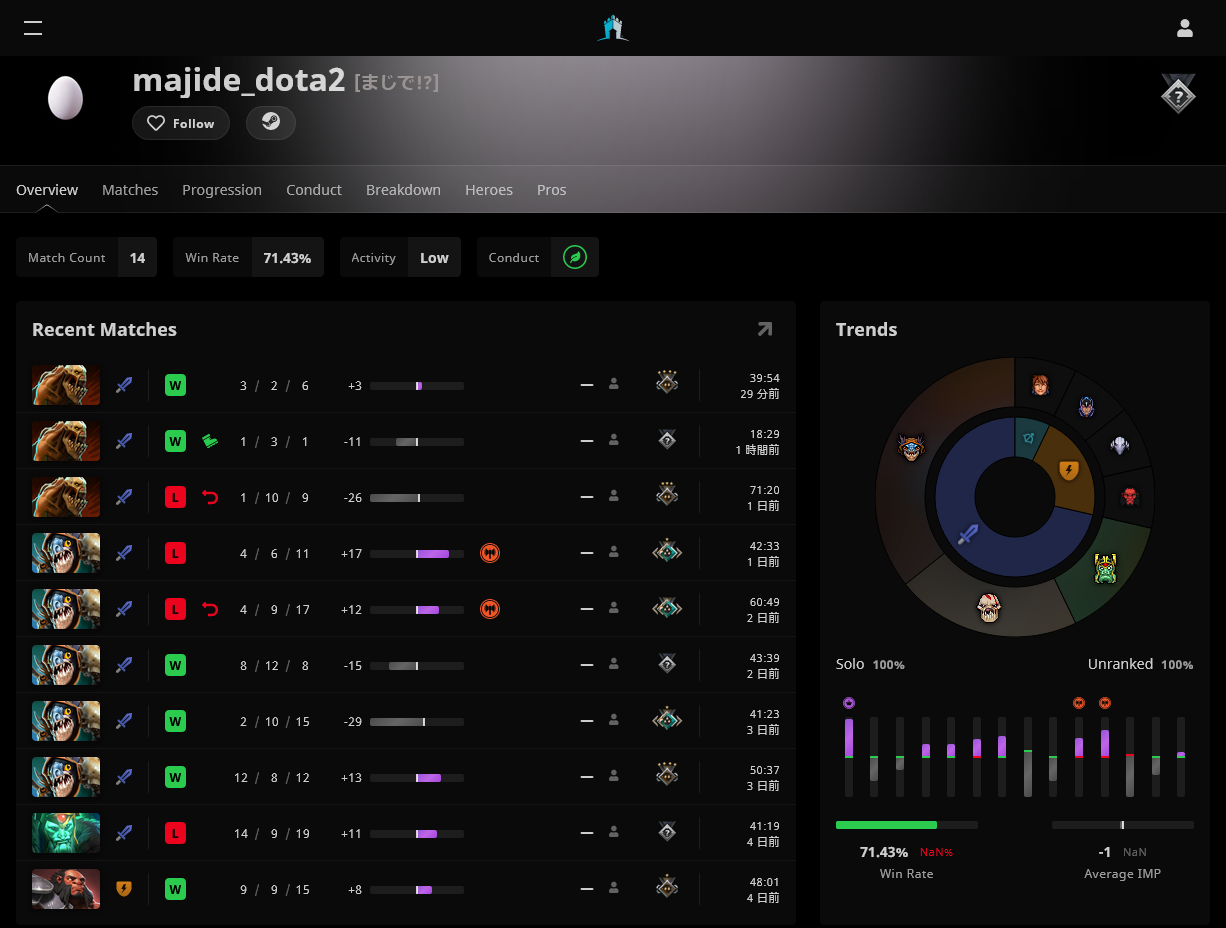Click the large blue-hat hero in Trends wheel
This screenshot has height=928, width=1226.
tap(910, 447)
